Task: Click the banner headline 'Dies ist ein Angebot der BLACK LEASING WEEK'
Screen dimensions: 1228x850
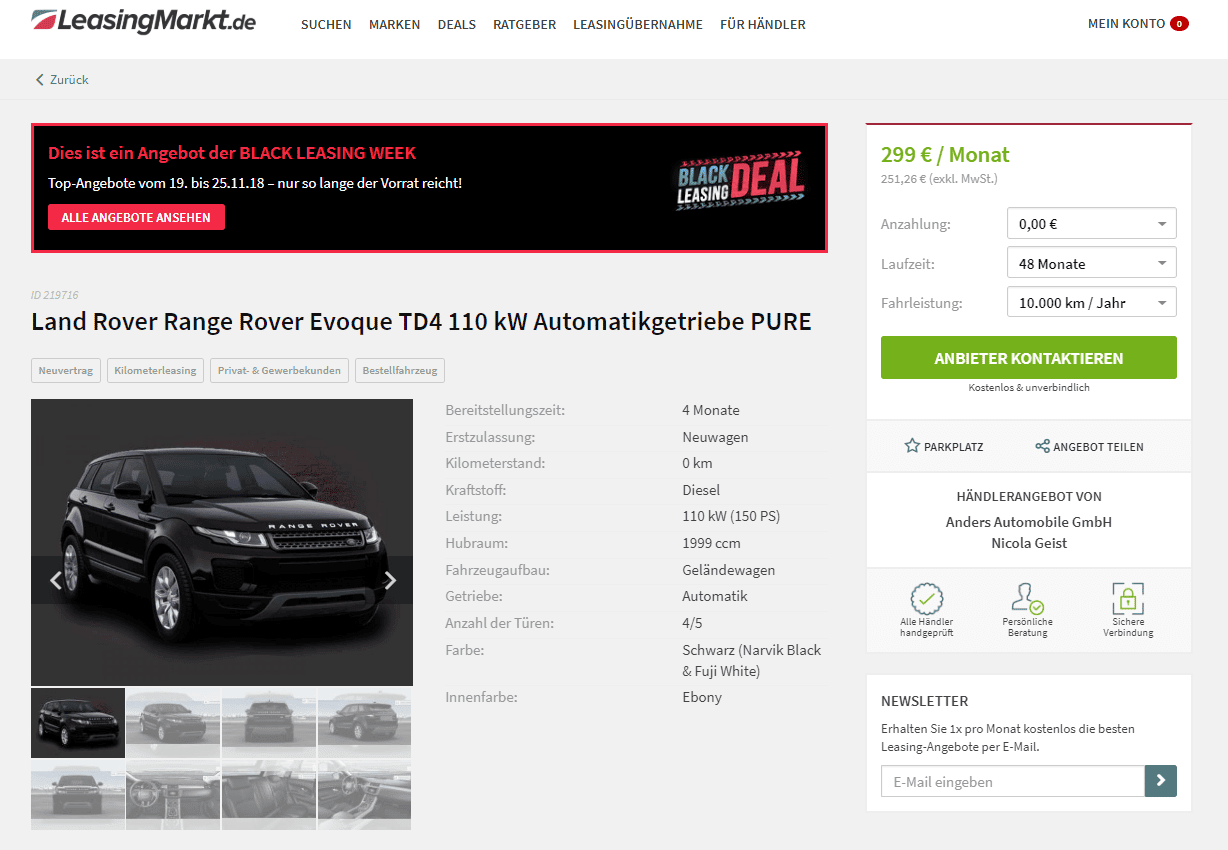Action: pyautogui.click(x=232, y=153)
